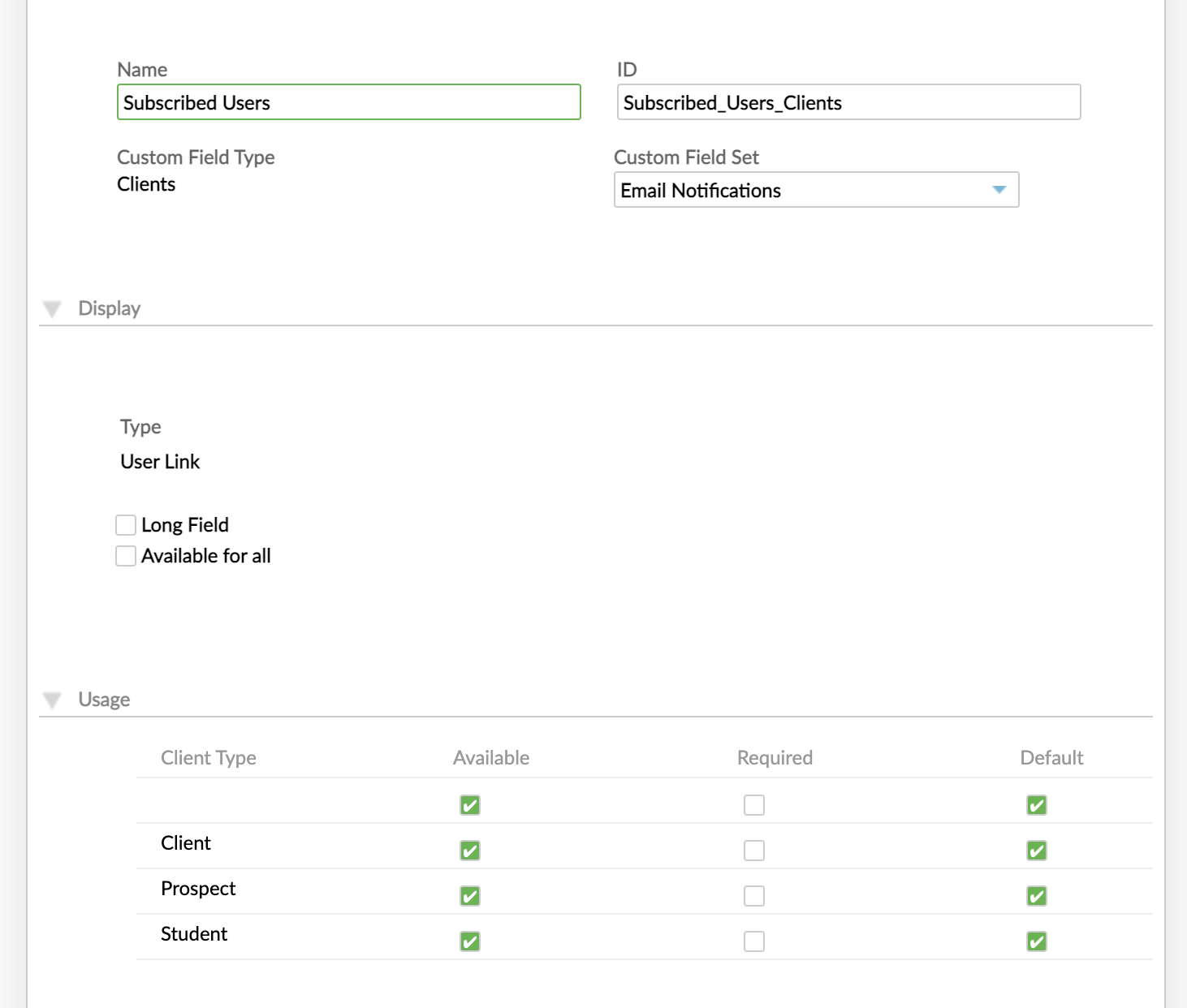Check the Available for all option
The height and width of the screenshot is (1008, 1187).
pyautogui.click(x=126, y=555)
